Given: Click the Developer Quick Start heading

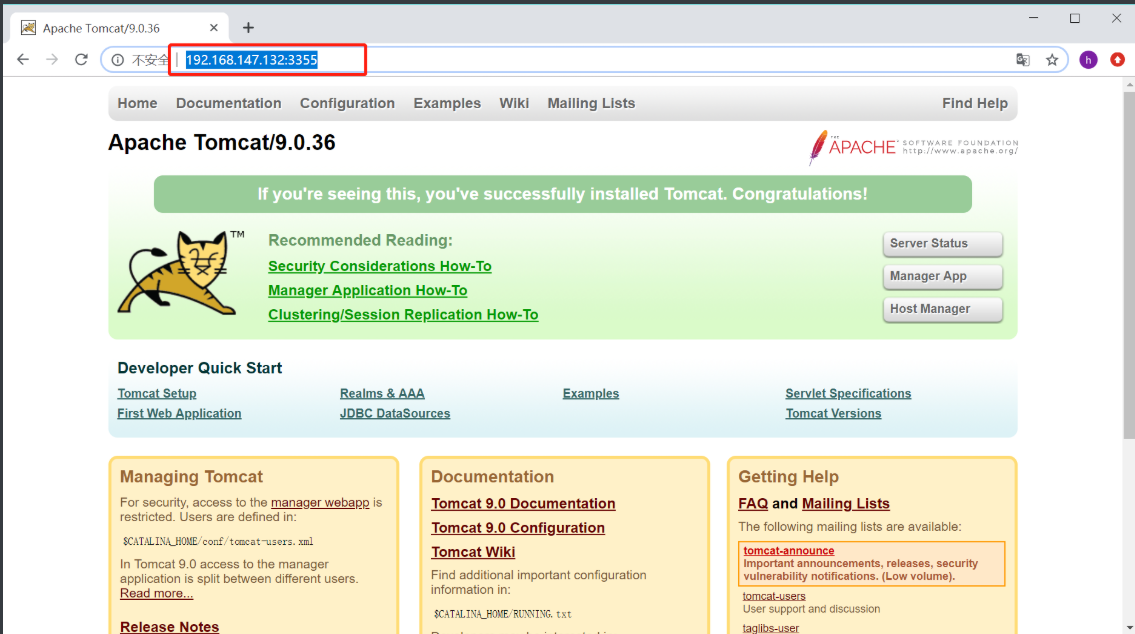Looking at the screenshot, I should [200, 368].
